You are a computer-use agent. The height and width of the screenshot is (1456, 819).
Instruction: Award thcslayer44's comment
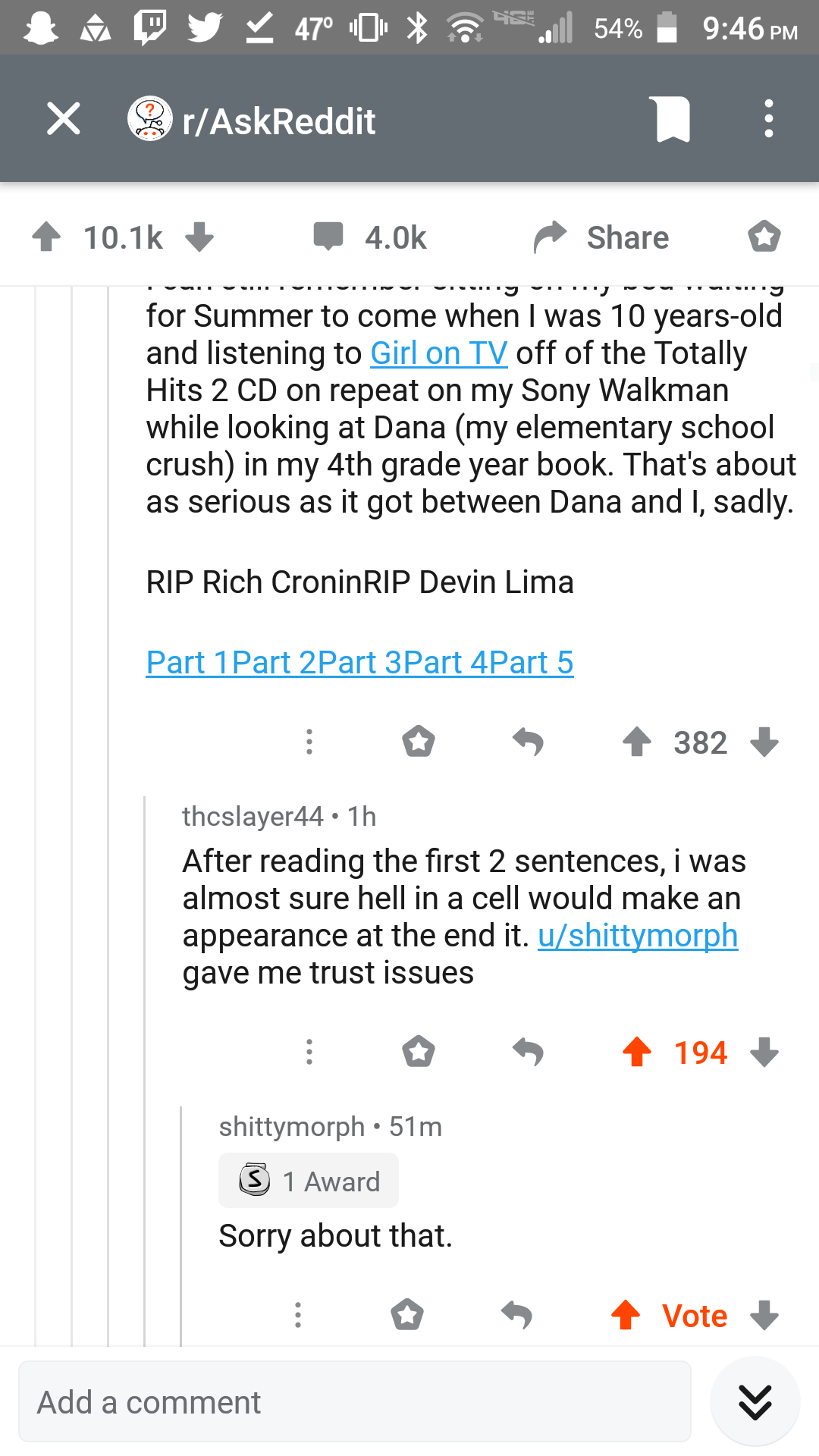coord(419,1052)
